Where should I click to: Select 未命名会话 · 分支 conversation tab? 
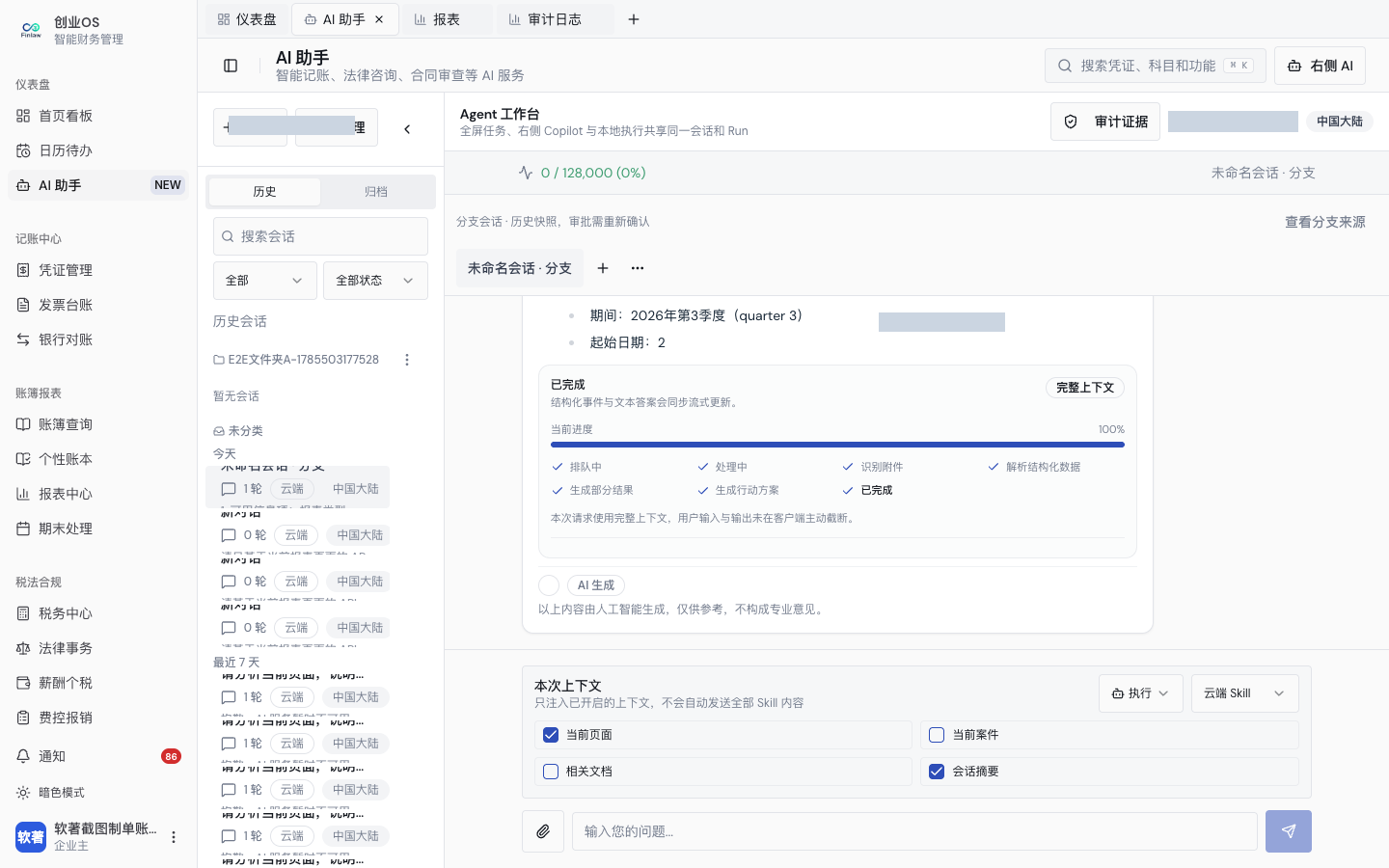click(x=520, y=268)
